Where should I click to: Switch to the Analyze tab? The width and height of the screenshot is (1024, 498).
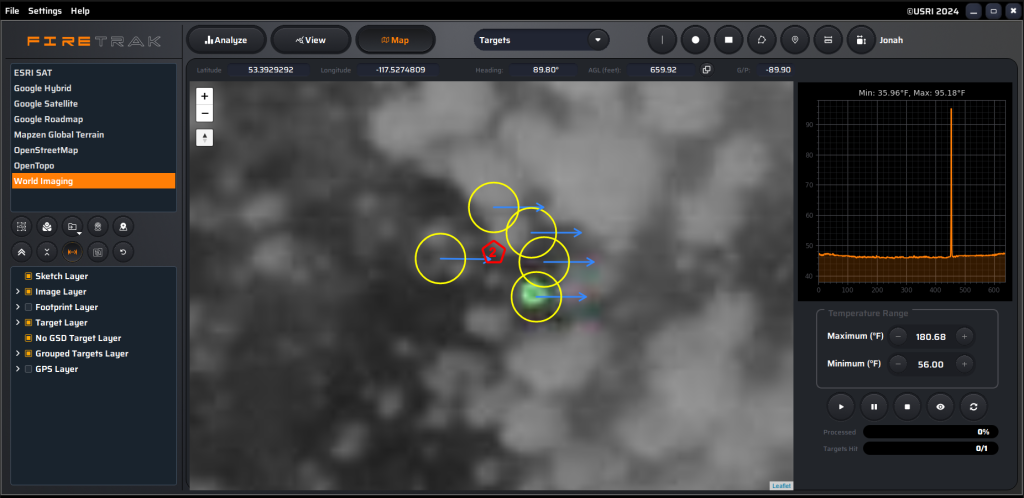pyautogui.click(x=226, y=40)
